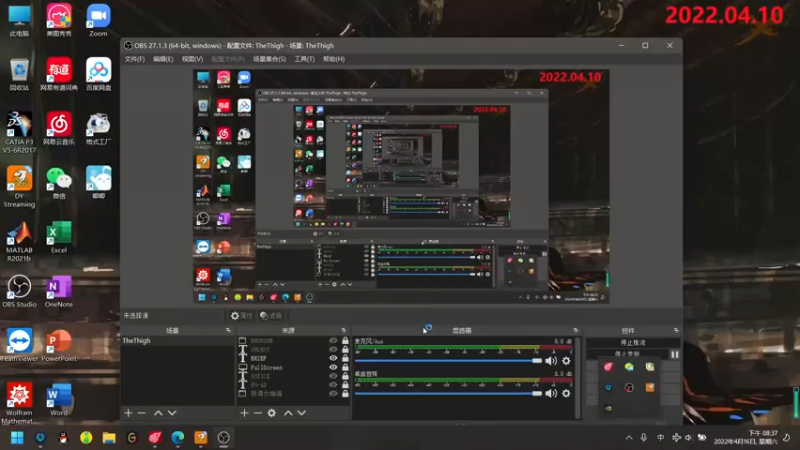
Task: Open Microsoft Edge from the taskbar
Action: pos(178,438)
